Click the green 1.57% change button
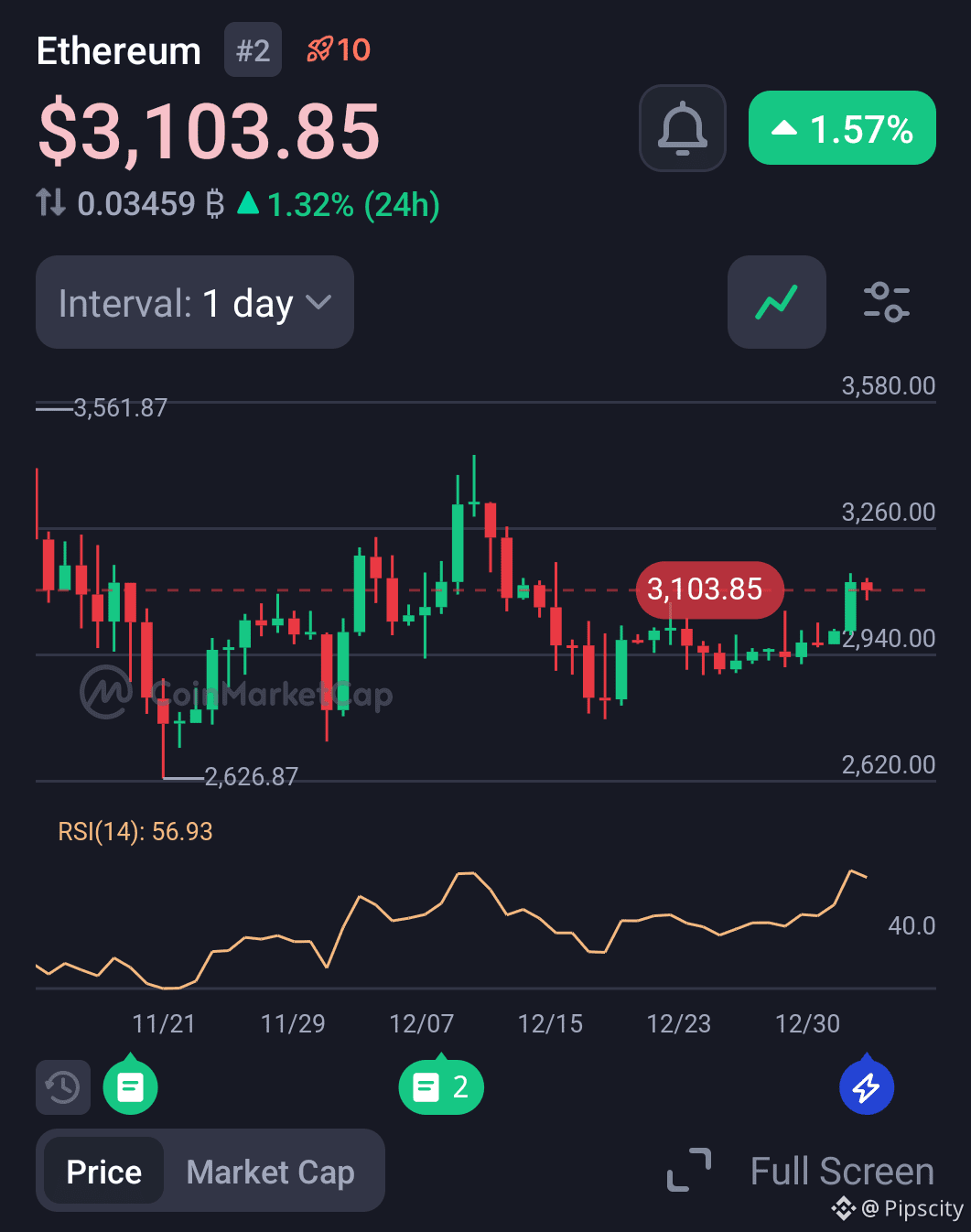The width and height of the screenshot is (971, 1232). pos(842,128)
